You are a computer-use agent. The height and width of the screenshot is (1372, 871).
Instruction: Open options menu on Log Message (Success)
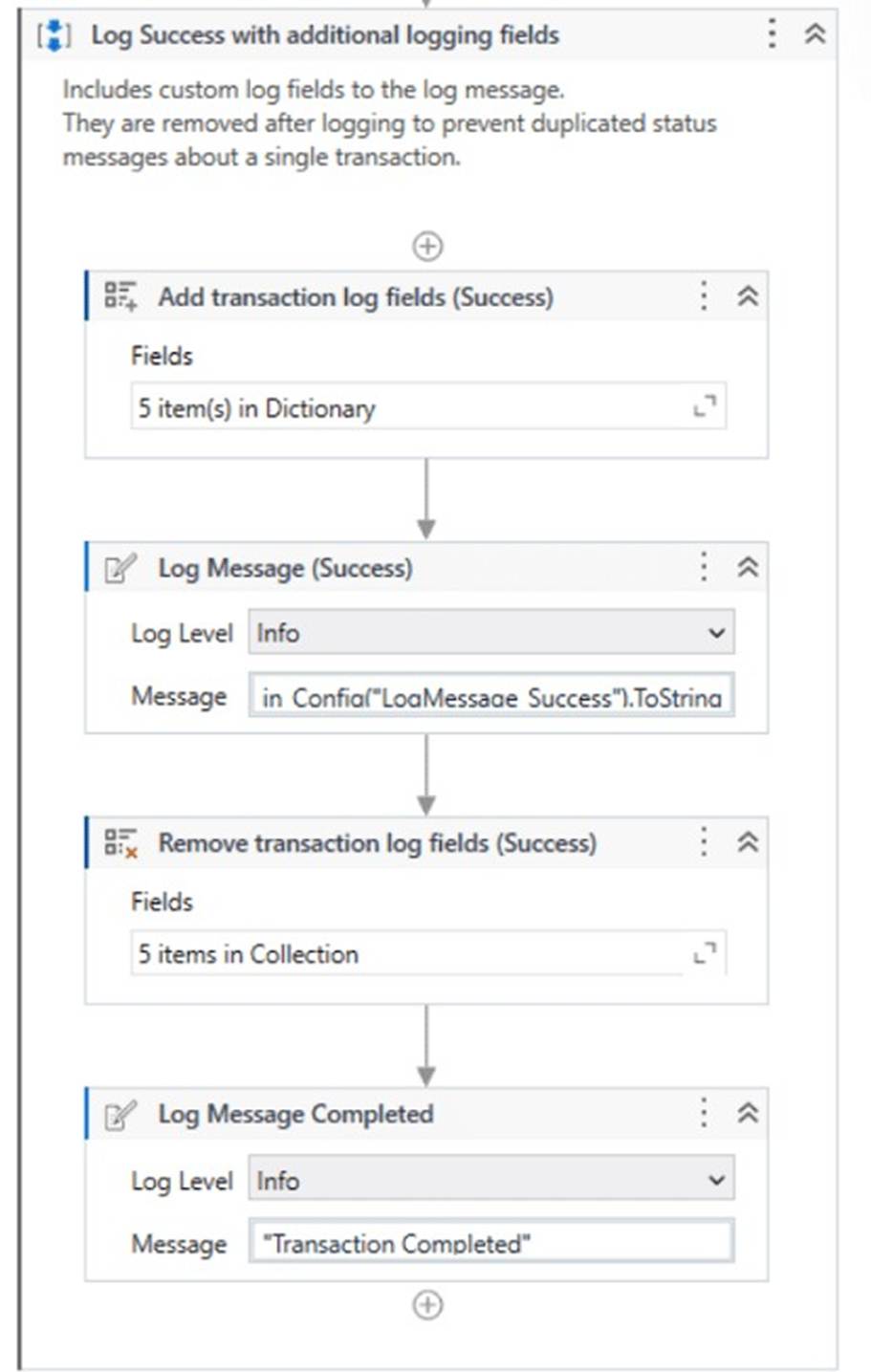[703, 566]
